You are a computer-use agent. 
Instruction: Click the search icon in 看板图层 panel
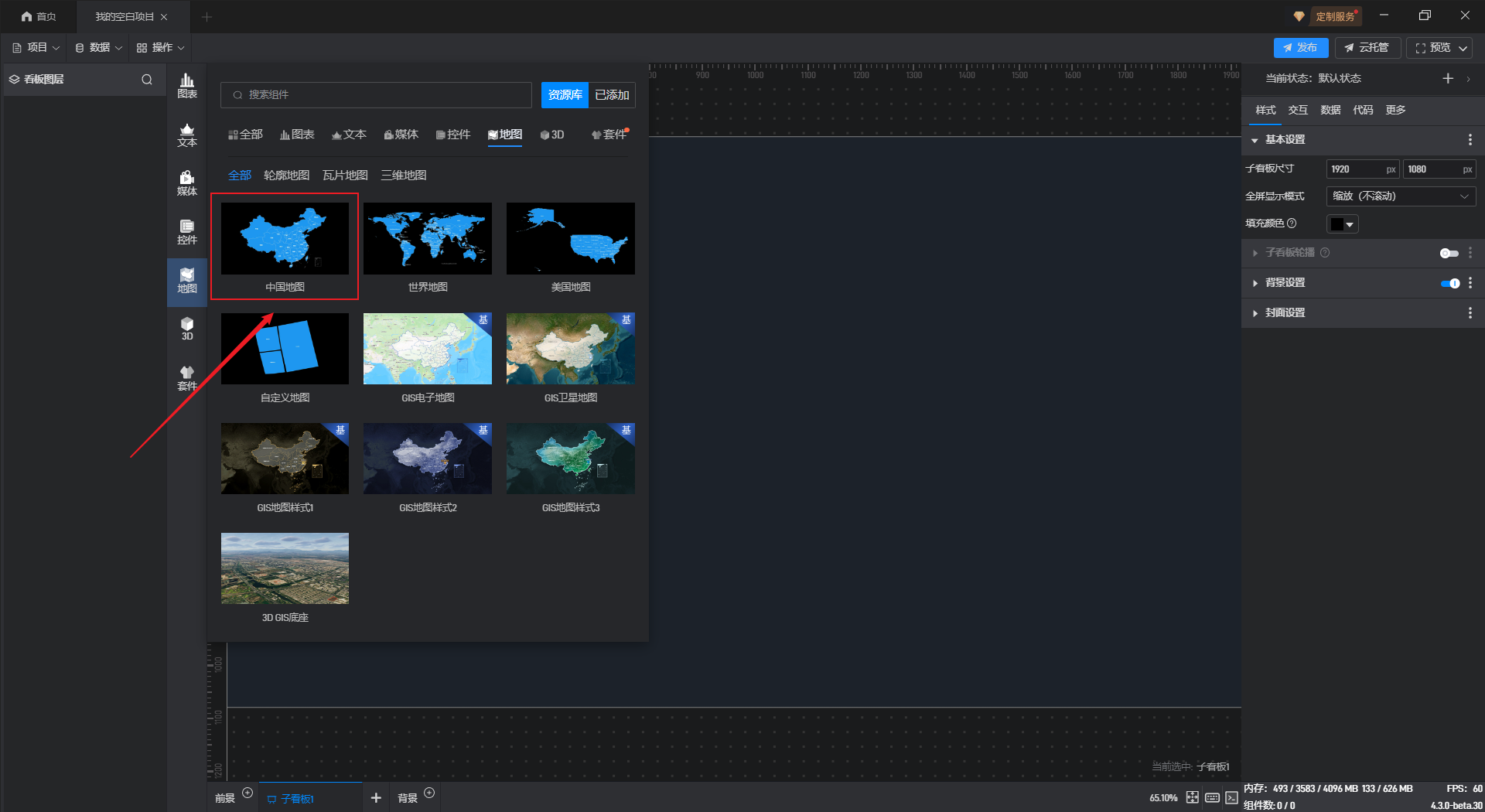point(147,80)
